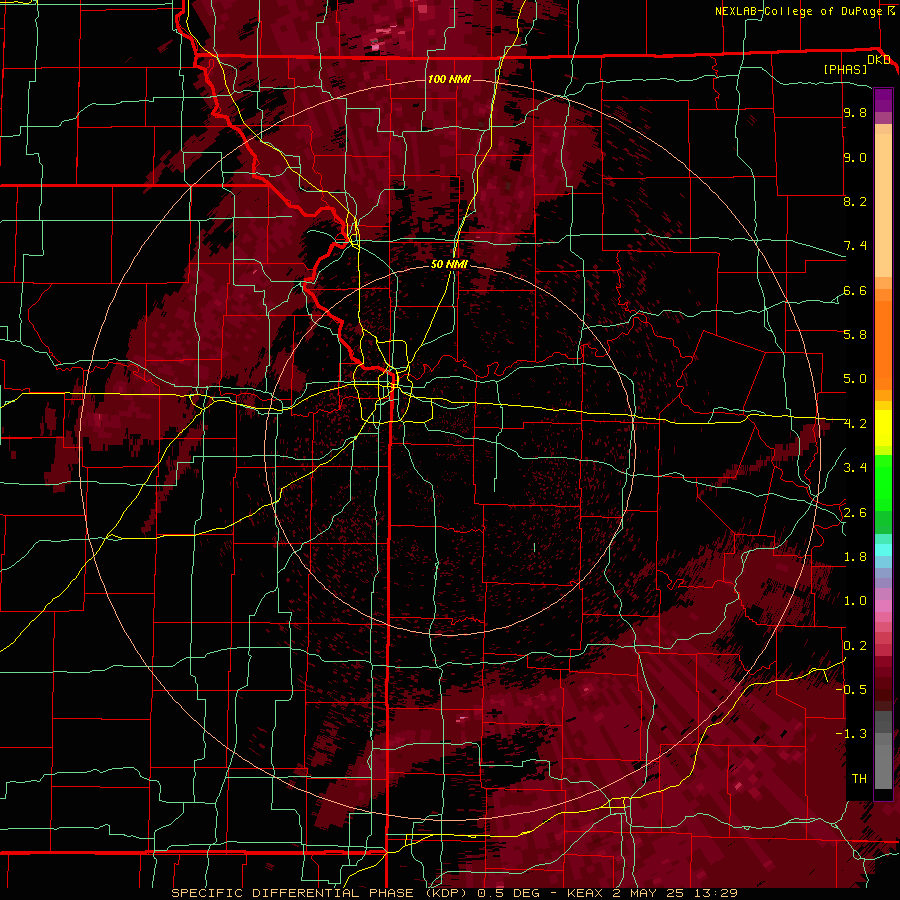Click the 2.6 legend scale value
The width and height of the screenshot is (900, 900).
(855, 513)
